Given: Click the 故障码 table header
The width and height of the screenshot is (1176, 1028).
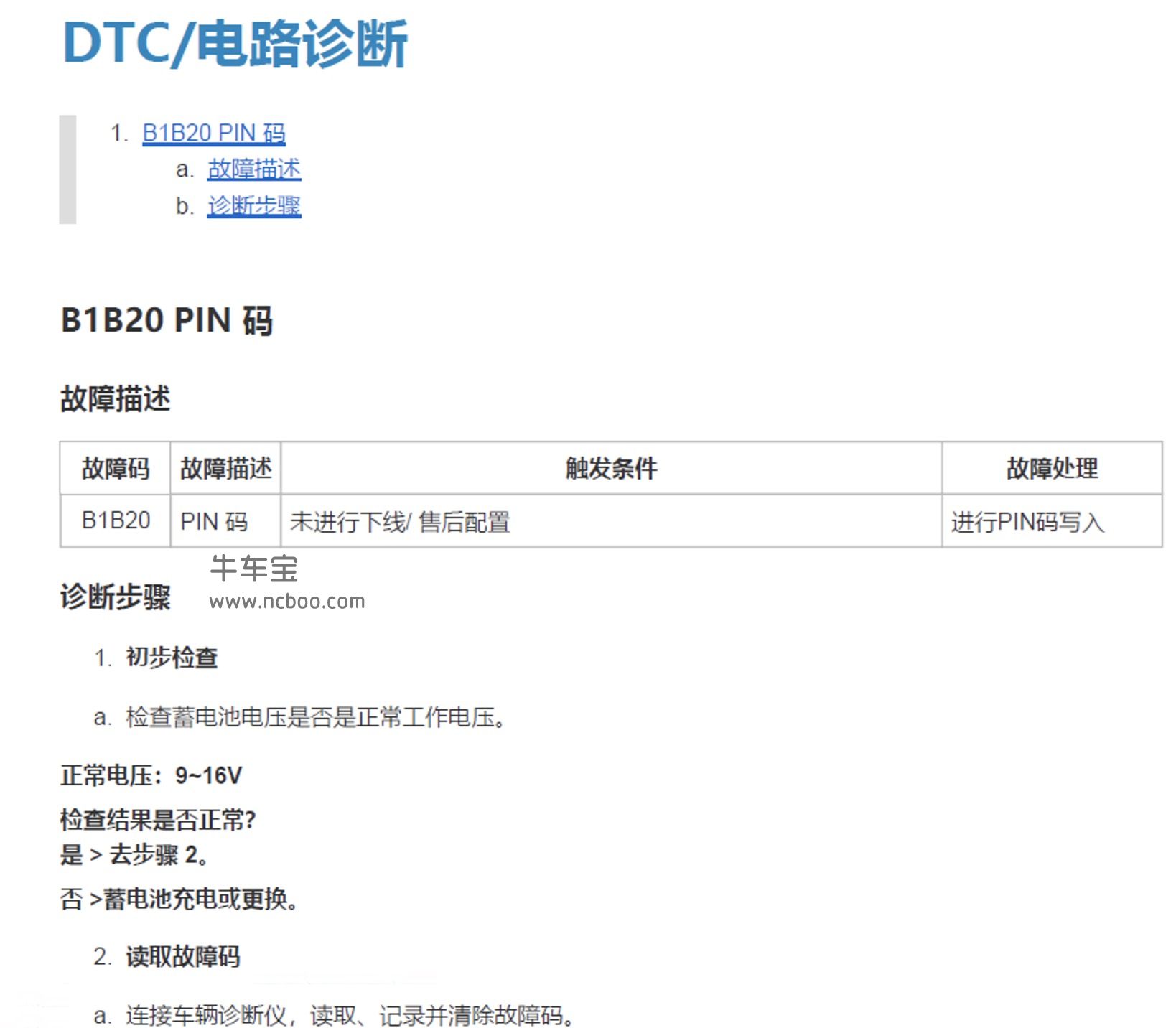Looking at the screenshot, I should click(116, 468).
